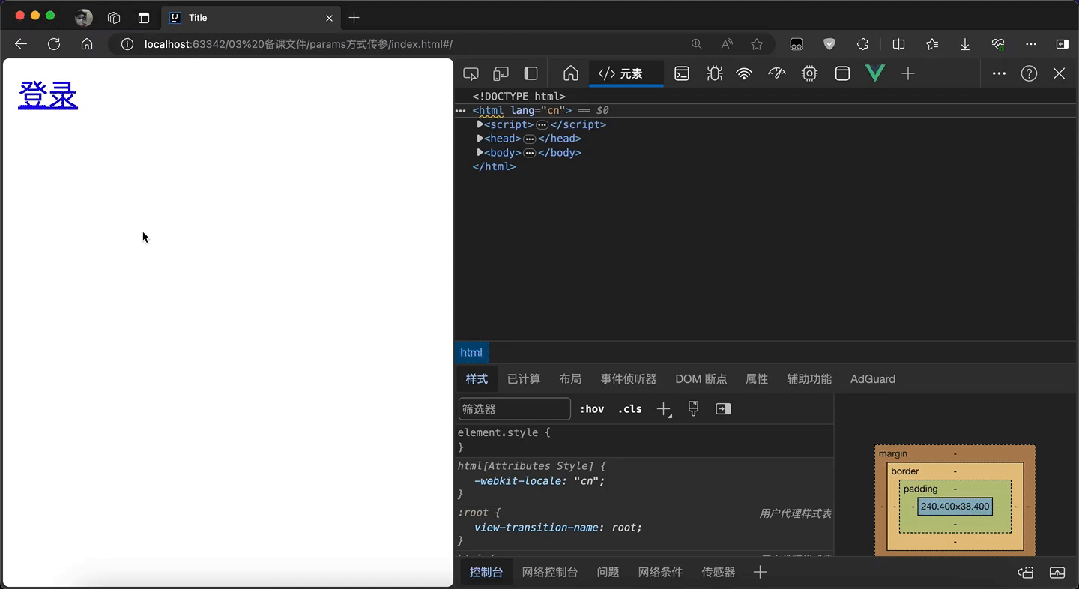Click the profile avatar icon
Viewport: 1079px width, 589px height.
click(84, 18)
